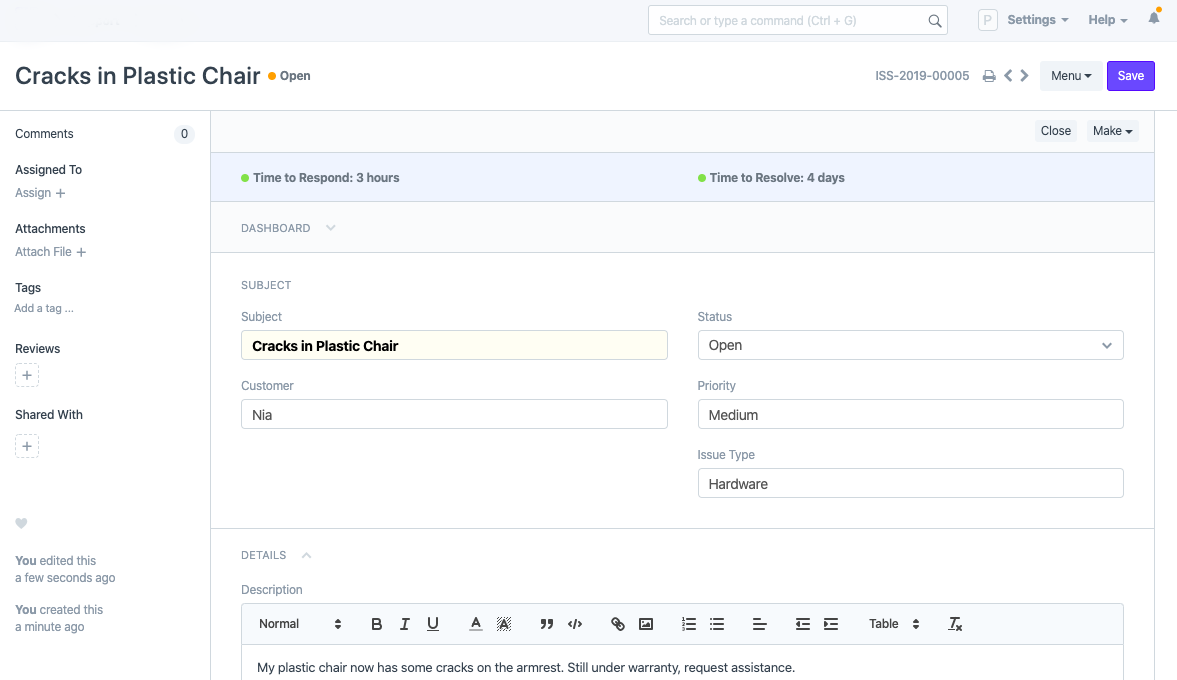This screenshot has width=1177, height=680.
Task: Go to next issue with right arrow
Action: coord(1024,76)
